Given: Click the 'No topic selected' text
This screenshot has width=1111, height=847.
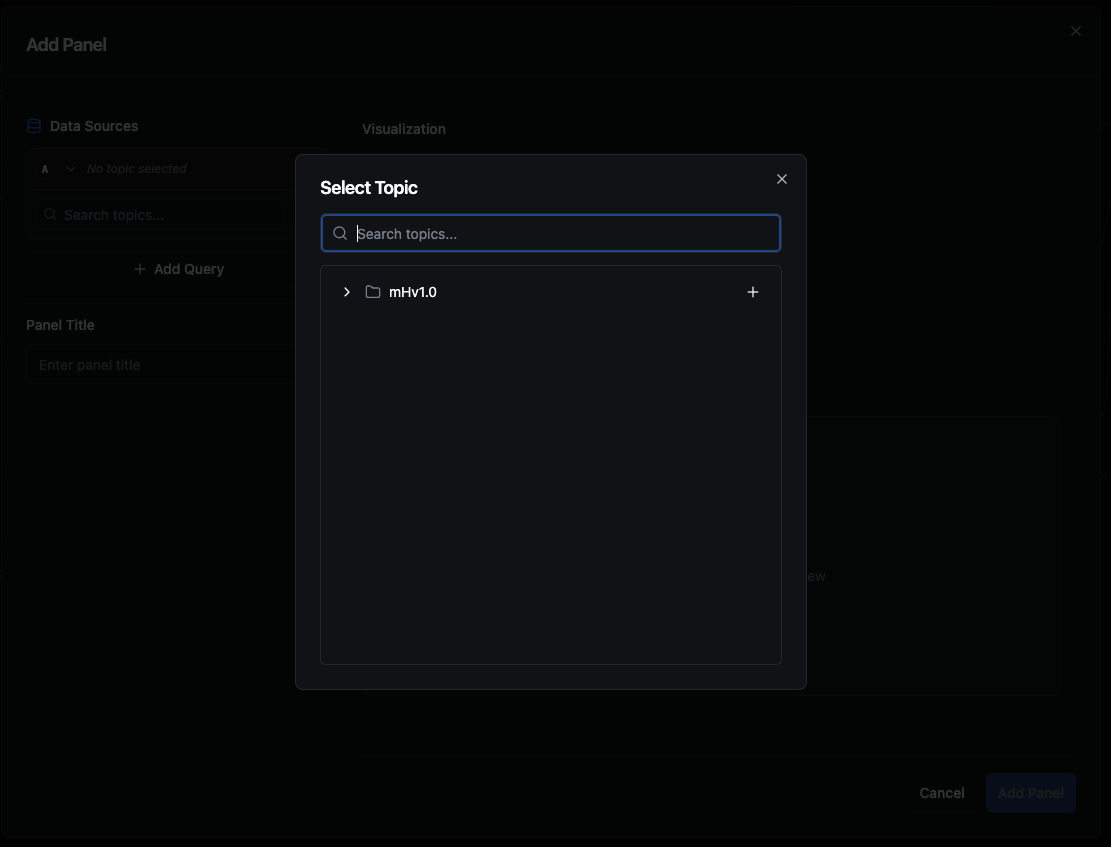Looking at the screenshot, I should coord(137,169).
